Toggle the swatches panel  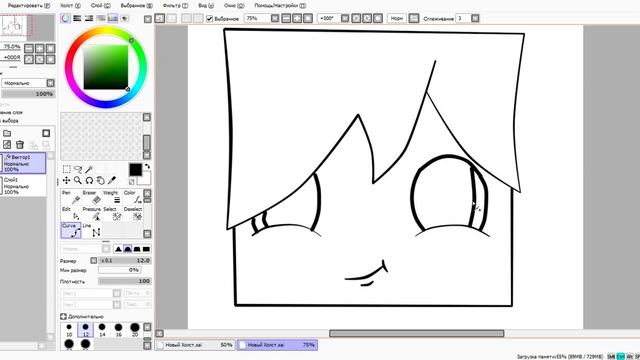tap(113, 18)
